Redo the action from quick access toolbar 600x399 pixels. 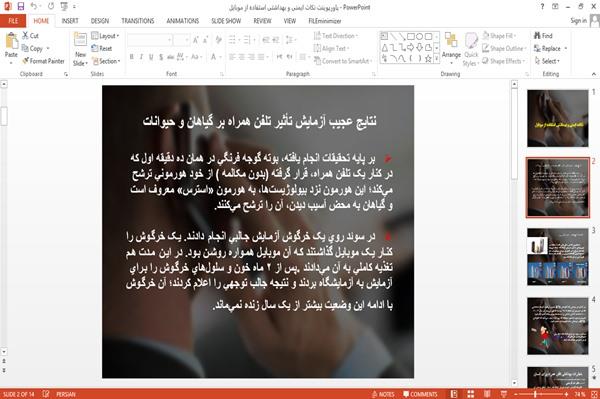[x=51, y=7]
